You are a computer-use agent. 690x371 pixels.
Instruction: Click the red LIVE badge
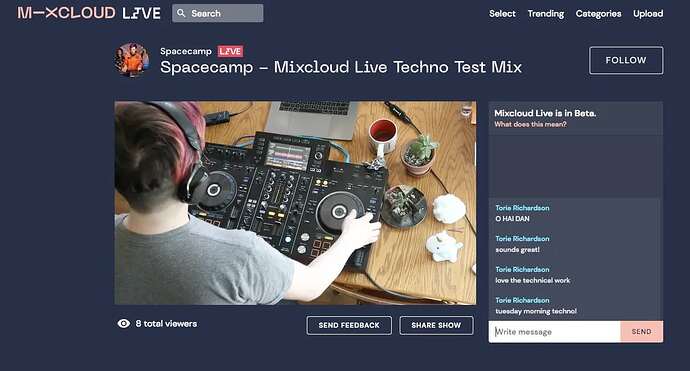pos(231,51)
